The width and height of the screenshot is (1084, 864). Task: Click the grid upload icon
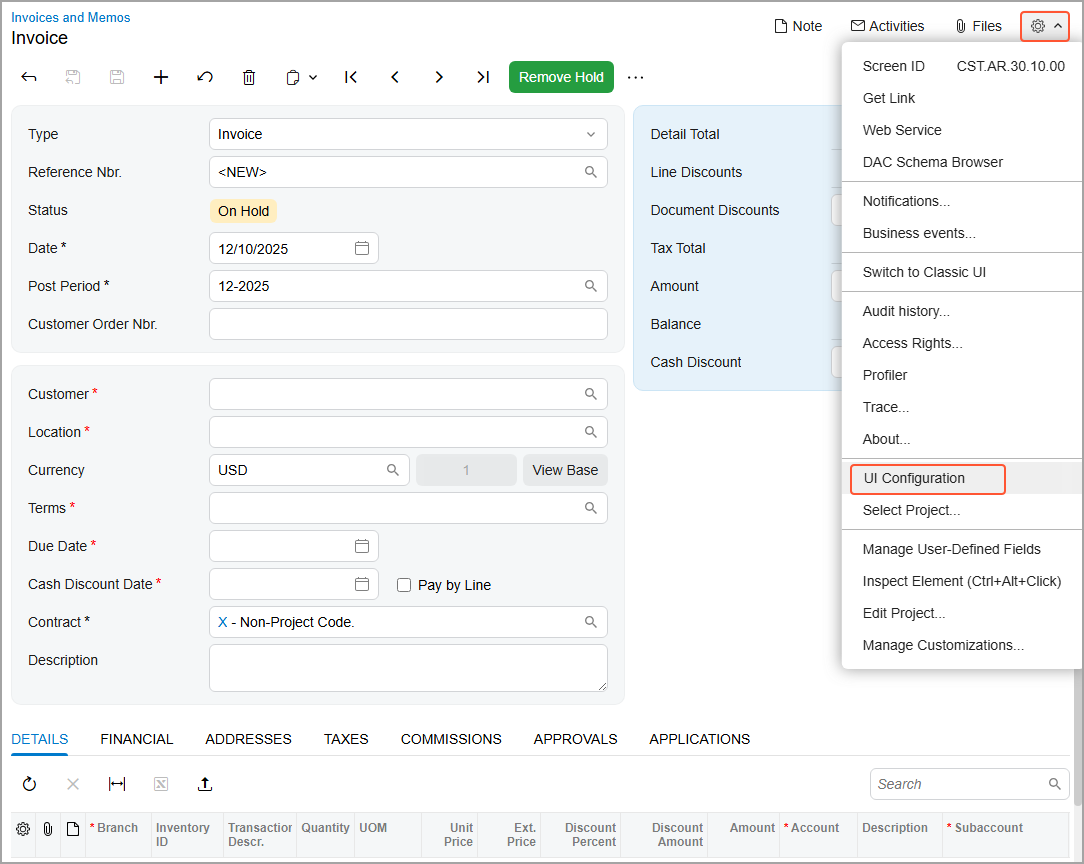coord(205,784)
